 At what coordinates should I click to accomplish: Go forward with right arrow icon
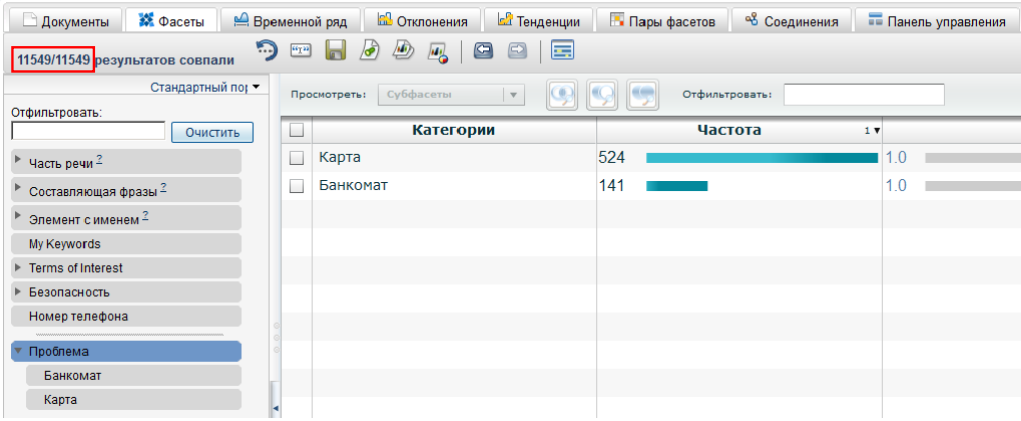pyautogui.click(x=517, y=51)
